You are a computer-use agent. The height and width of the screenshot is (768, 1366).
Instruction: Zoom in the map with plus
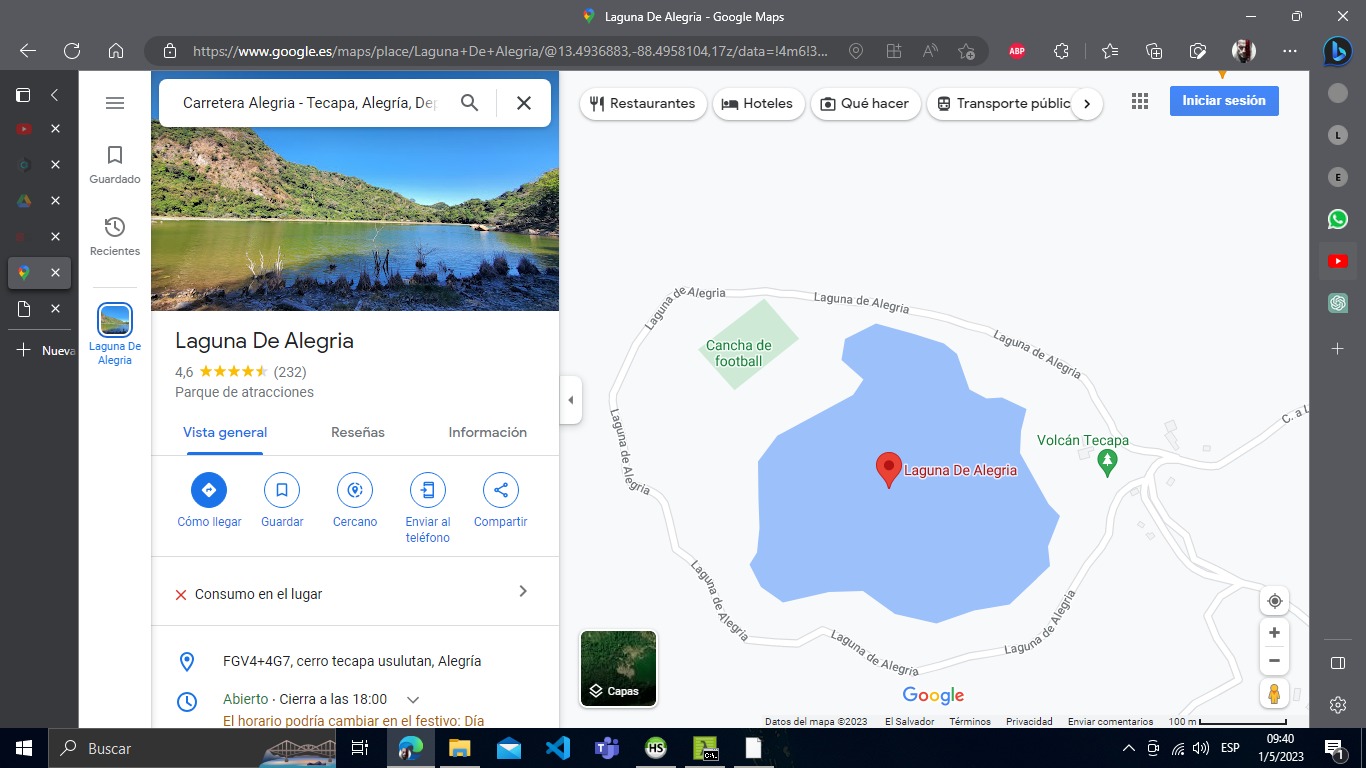click(1274, 633)
